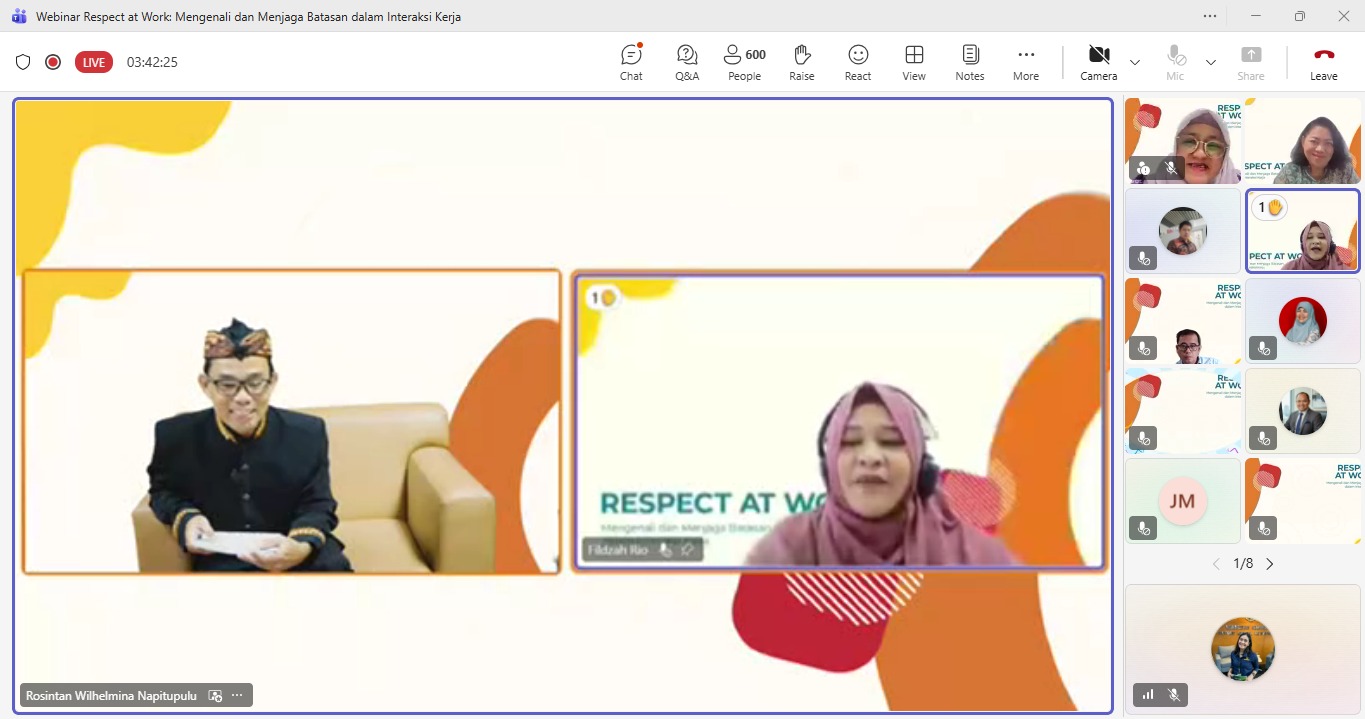Screen dimensions: 1365x719
Task: Raise your hand in the meeting
Action: [801, 62]
